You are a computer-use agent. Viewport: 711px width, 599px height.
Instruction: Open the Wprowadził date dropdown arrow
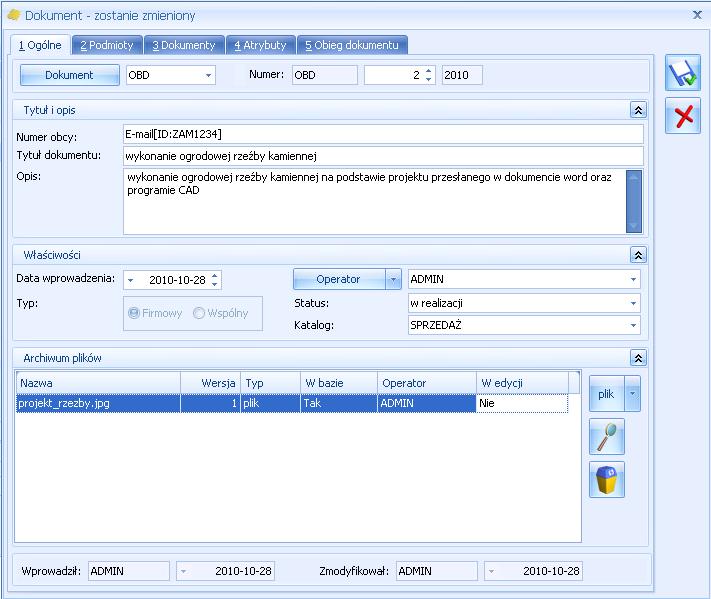[x=183, y=571]
